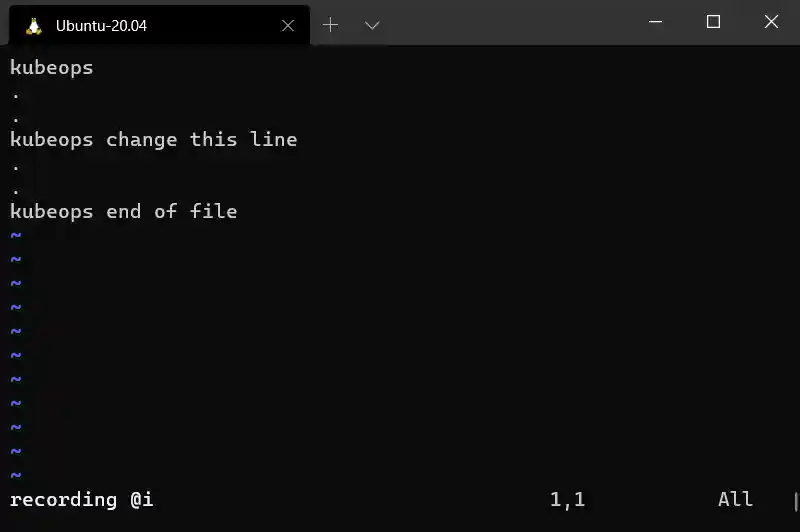Click the word "of" in the last text line
Screen dimensions: 800x532
click(x=165, y=212)
